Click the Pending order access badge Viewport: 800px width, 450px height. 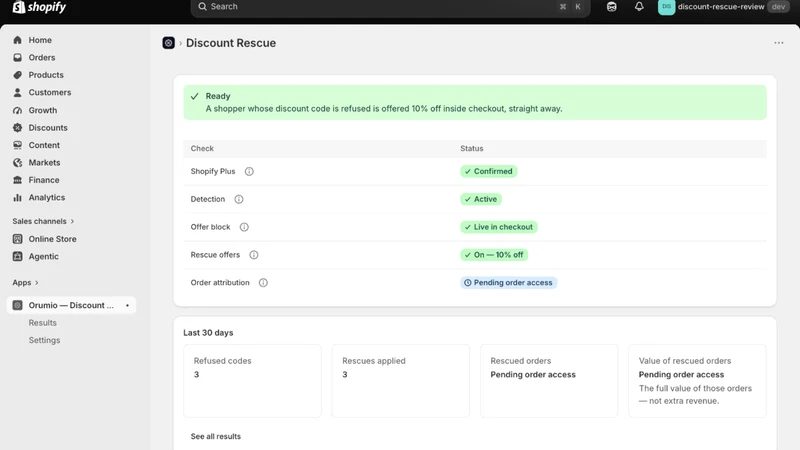tap(508, 283)
